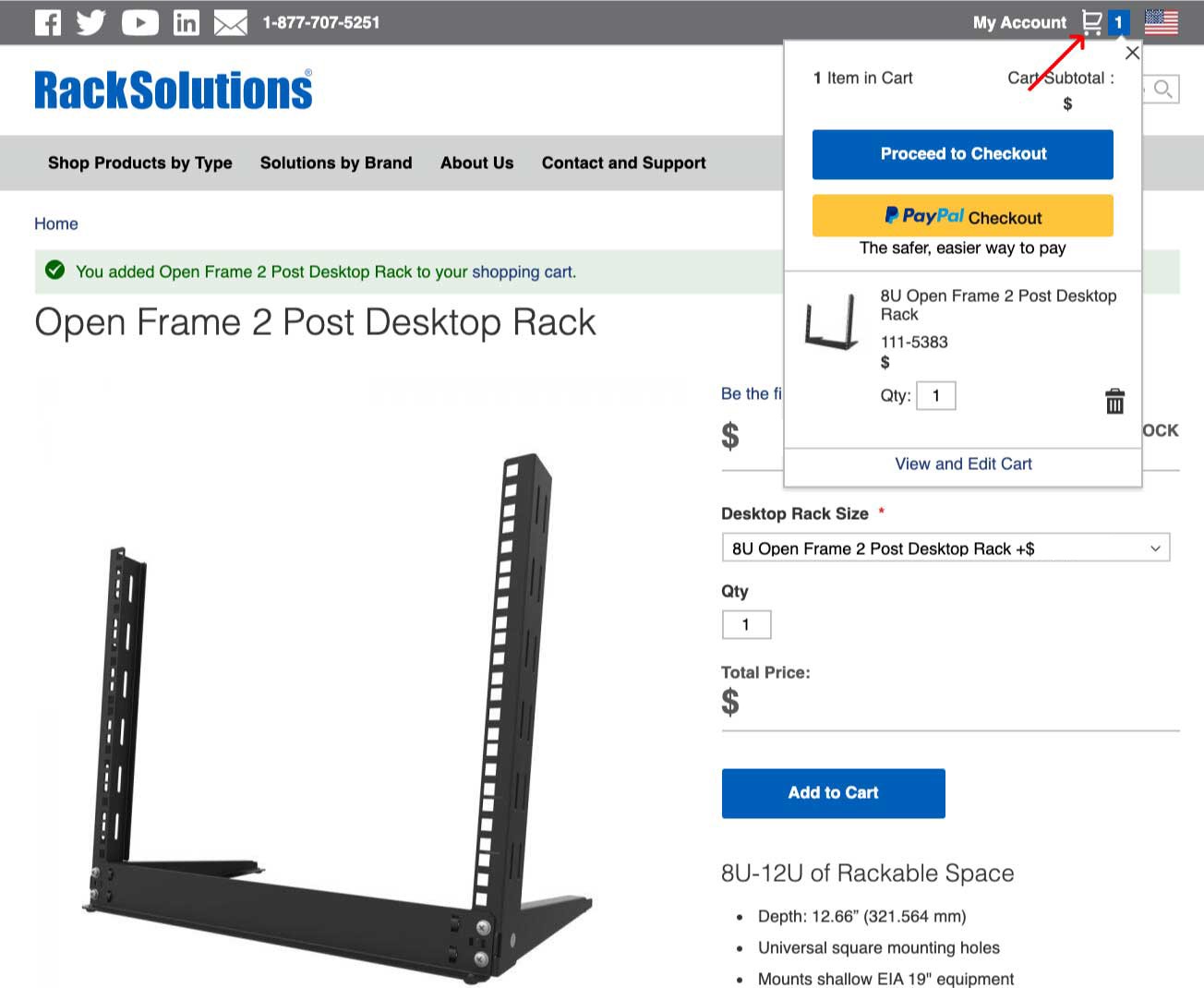1204x988 pixels.
Task: Close the mini cart popup
Action: coord(1132,53)
